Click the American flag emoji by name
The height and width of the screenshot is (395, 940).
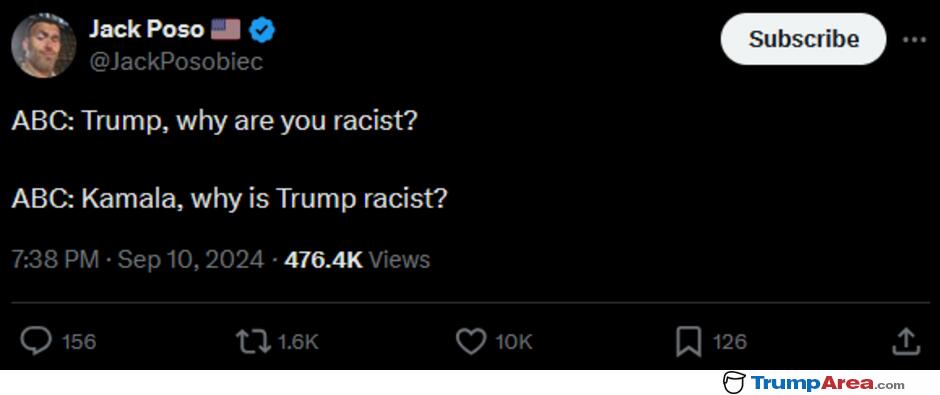(x=225, y=29)
